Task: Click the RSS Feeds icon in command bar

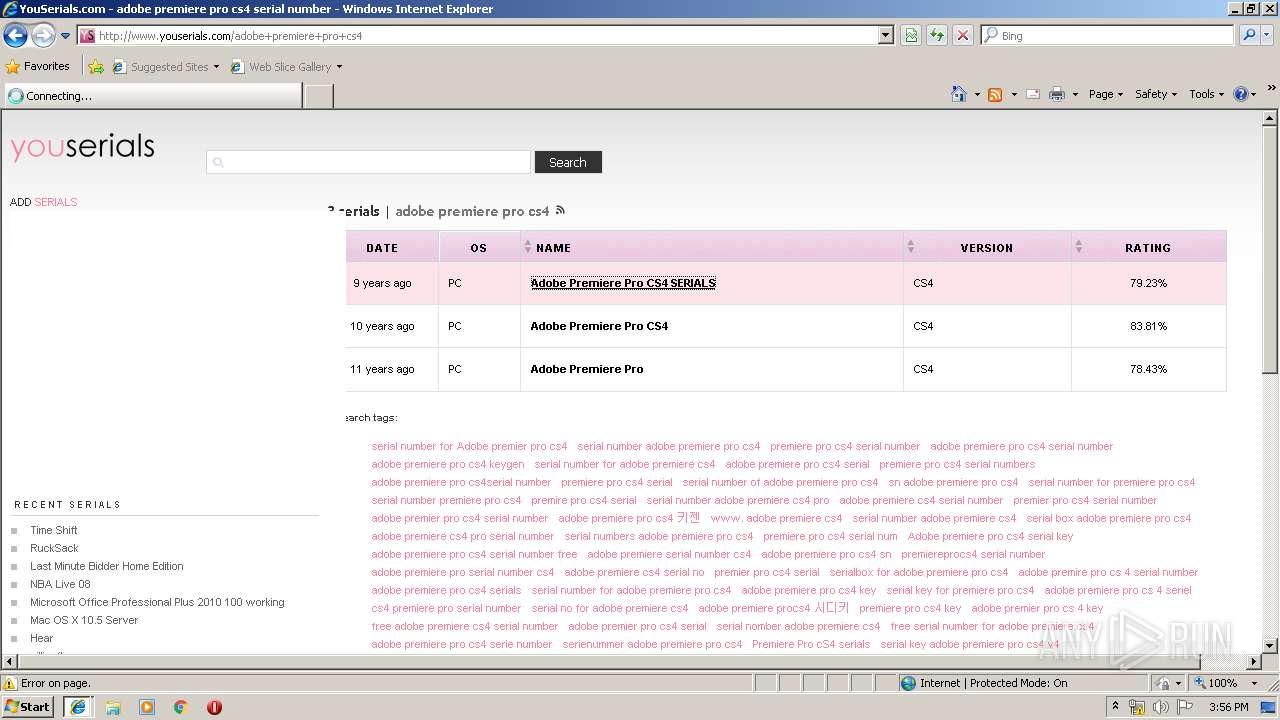Action: [995, 94]
